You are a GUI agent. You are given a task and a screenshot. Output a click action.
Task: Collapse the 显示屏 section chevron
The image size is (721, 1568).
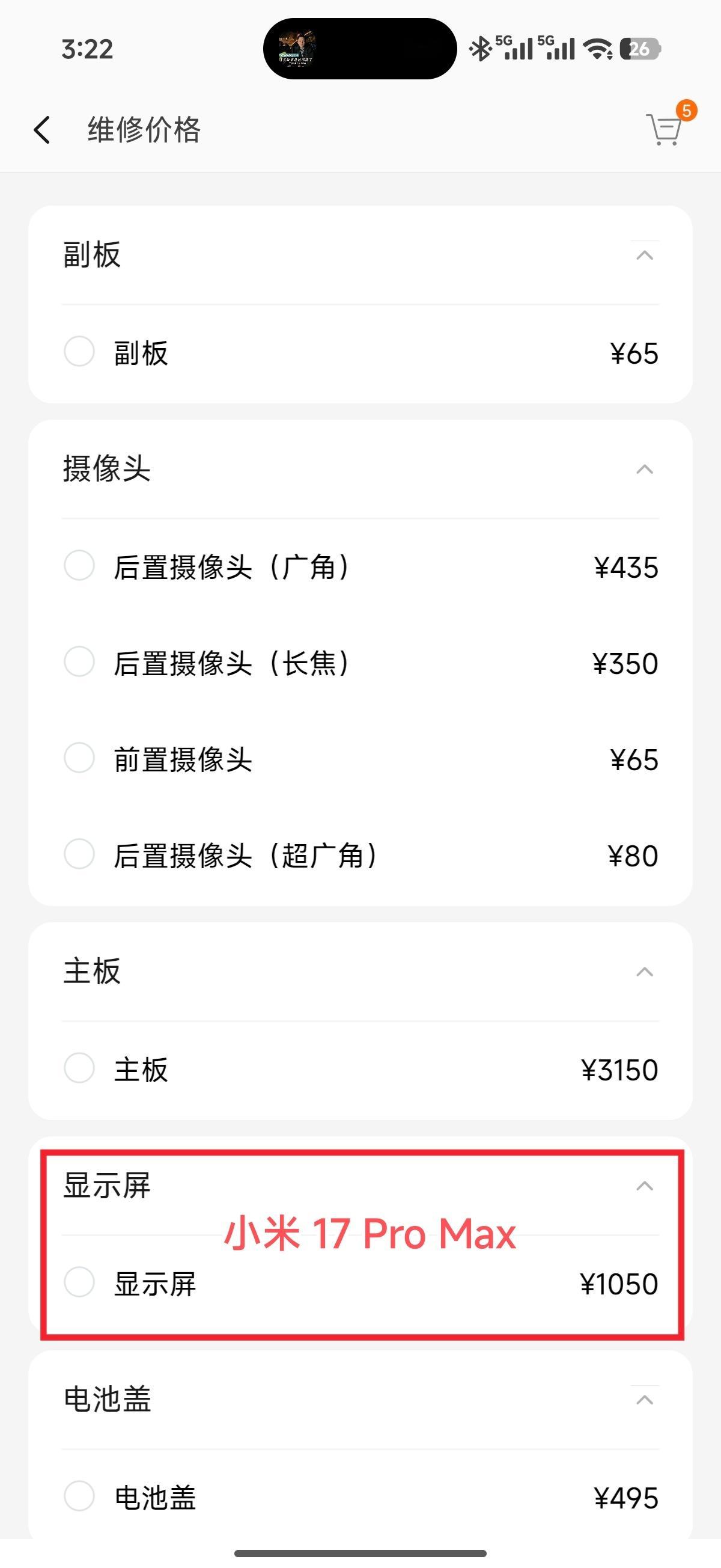(644, 1186)
